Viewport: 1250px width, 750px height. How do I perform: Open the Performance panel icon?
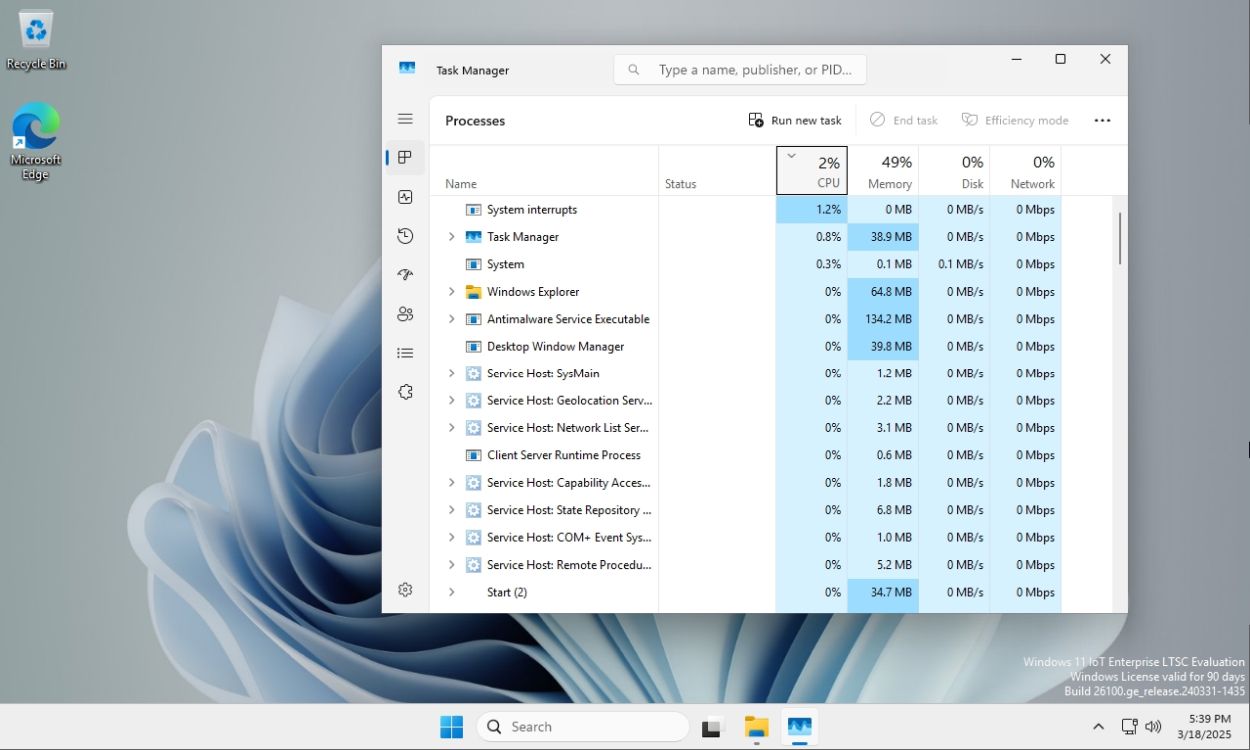click(x=405, y=196)
